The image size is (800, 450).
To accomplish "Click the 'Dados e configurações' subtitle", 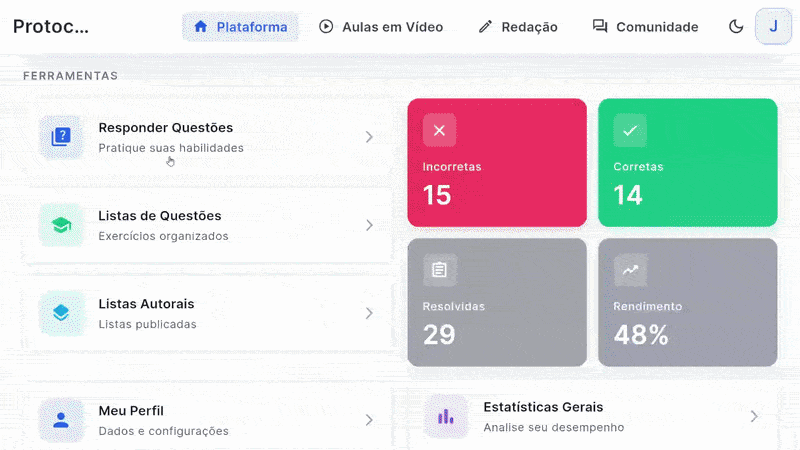I will click(163, 431).
